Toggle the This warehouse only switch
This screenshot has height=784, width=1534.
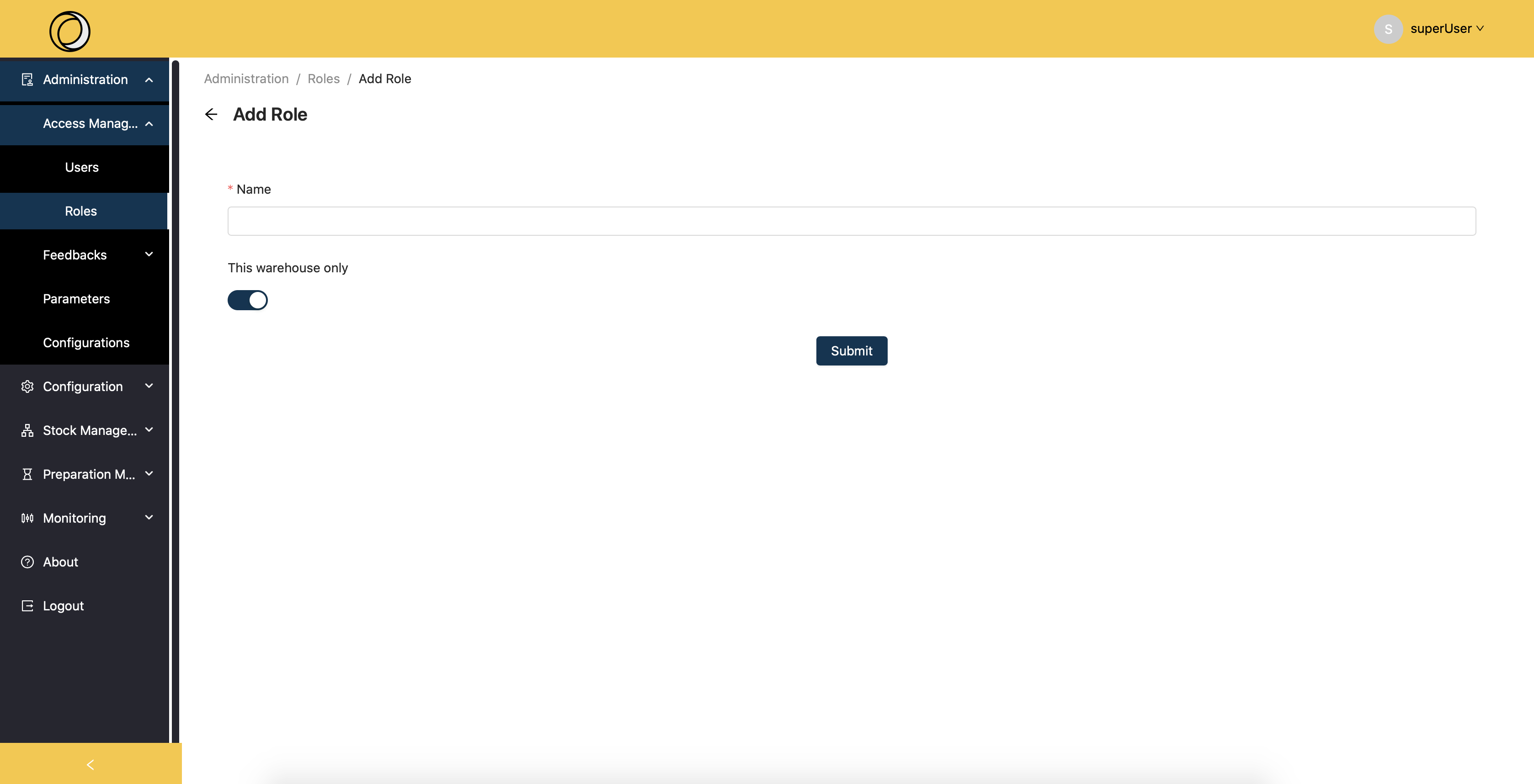[x=248, y=300]
